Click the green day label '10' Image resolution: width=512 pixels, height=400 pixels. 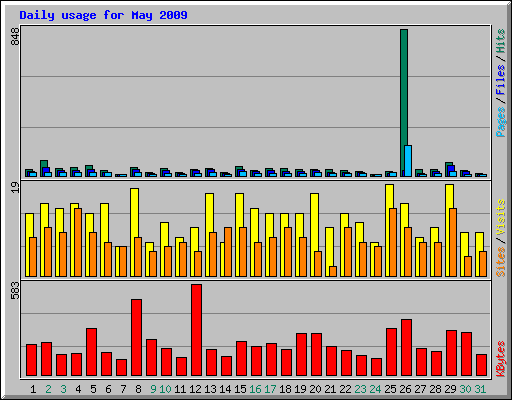click(x=165, y=389)
